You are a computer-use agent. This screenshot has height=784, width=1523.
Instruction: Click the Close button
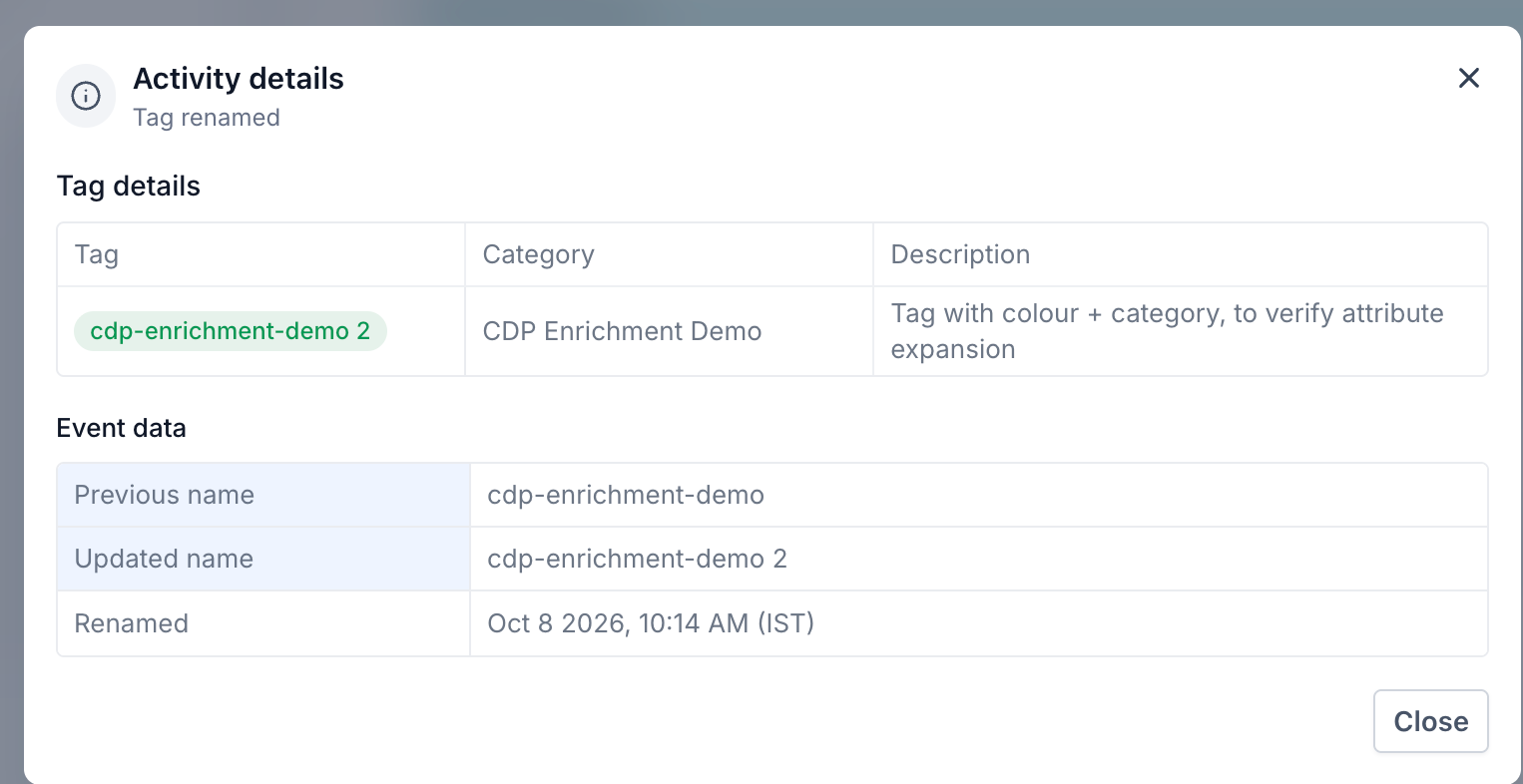click(x=1430, y=721)
